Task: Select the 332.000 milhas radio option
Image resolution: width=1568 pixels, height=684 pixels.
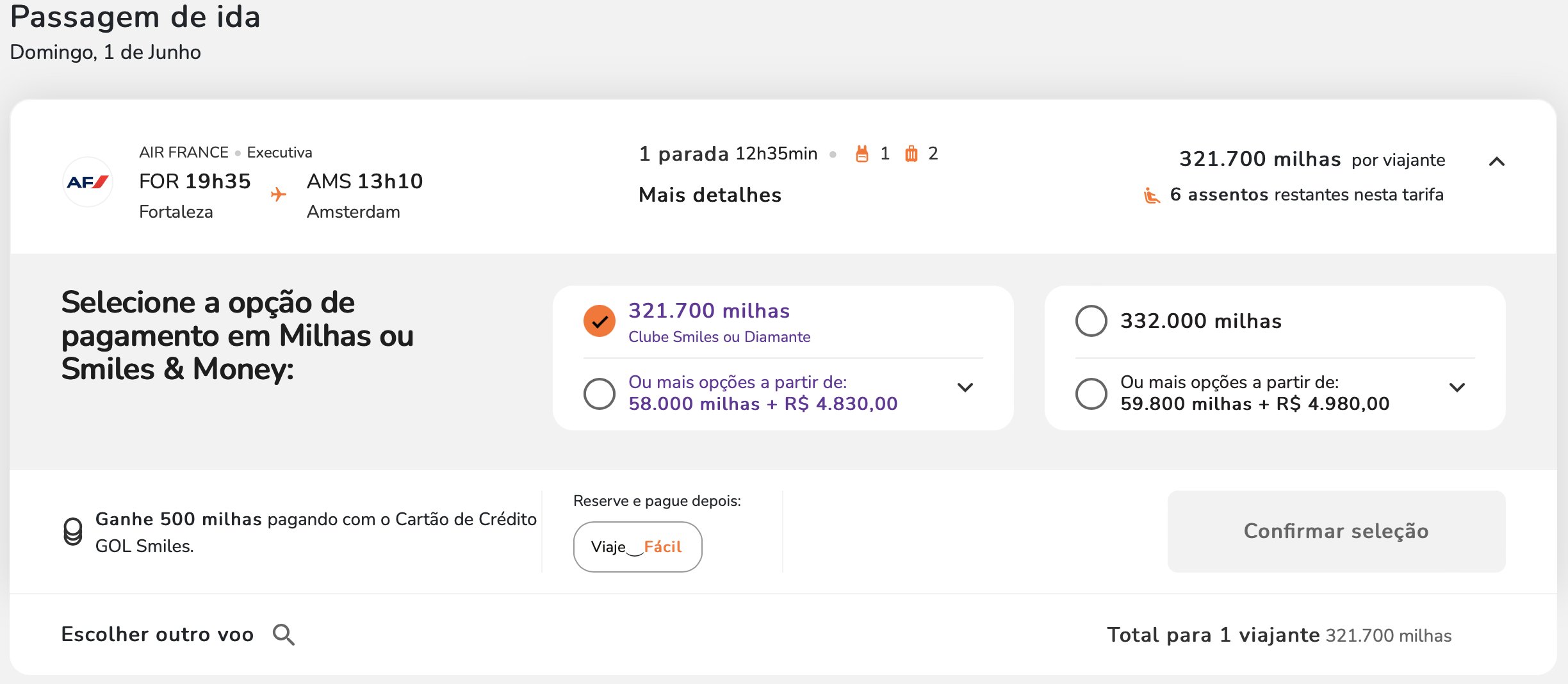Action: point(1091,321)
